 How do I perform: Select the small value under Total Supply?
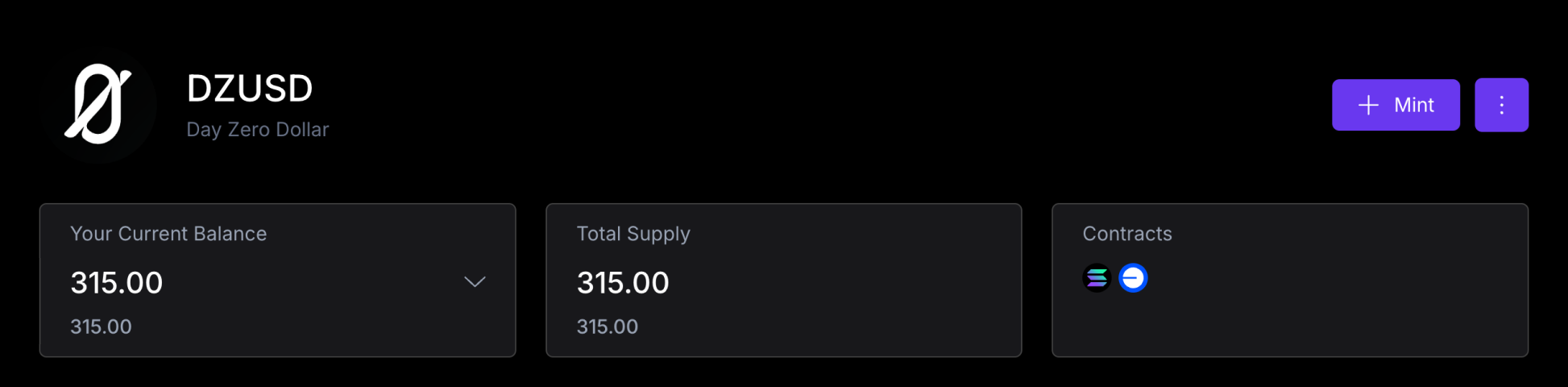pyautogui.click(x=608, y=327)
